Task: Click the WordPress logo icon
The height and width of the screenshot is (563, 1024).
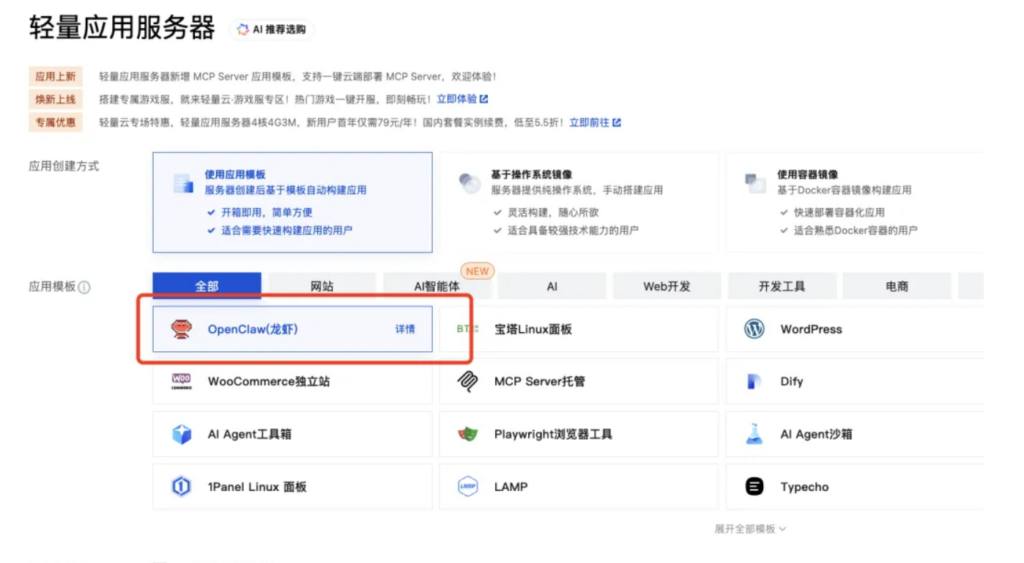Action: (754, 329)
